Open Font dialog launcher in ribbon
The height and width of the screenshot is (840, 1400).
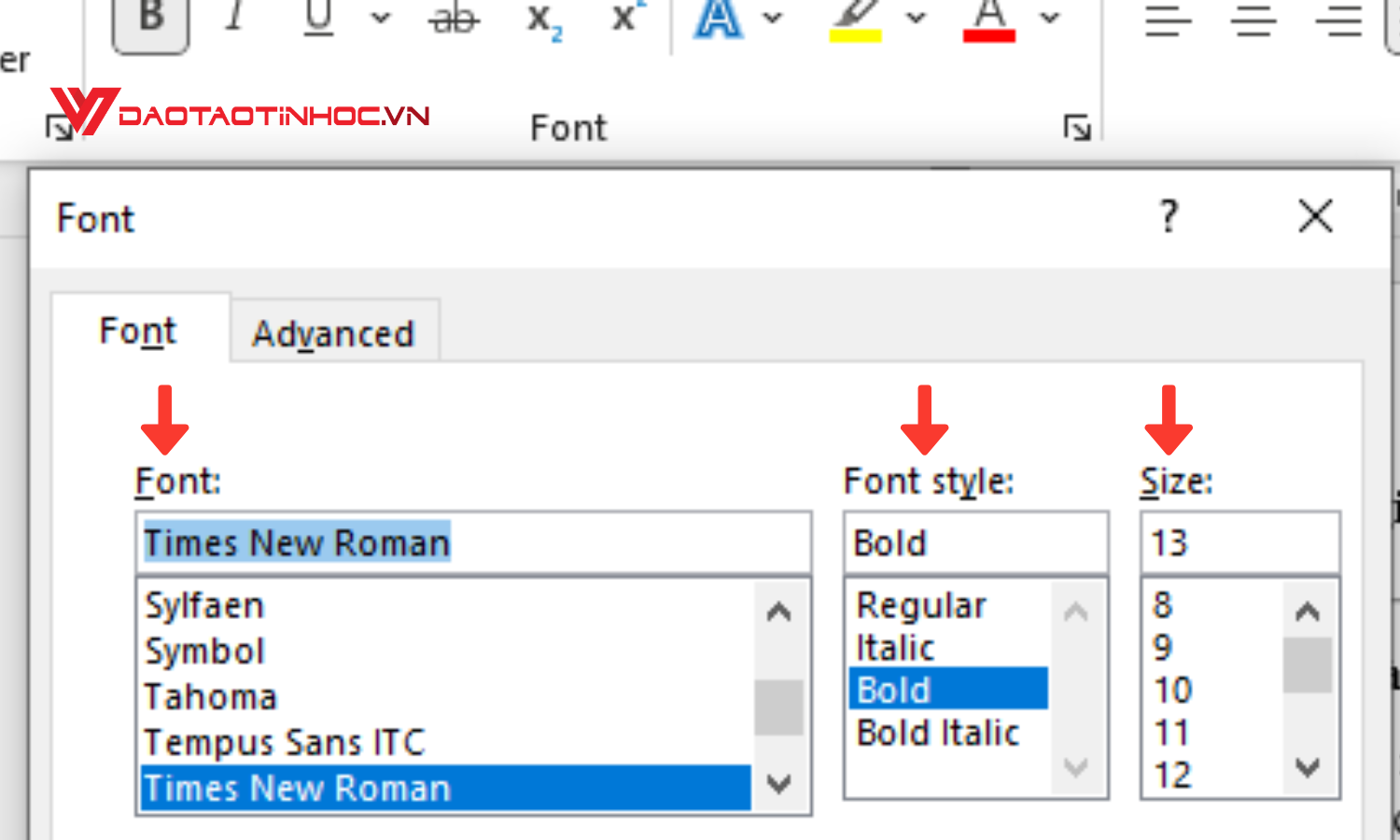tap(1077, 127)
